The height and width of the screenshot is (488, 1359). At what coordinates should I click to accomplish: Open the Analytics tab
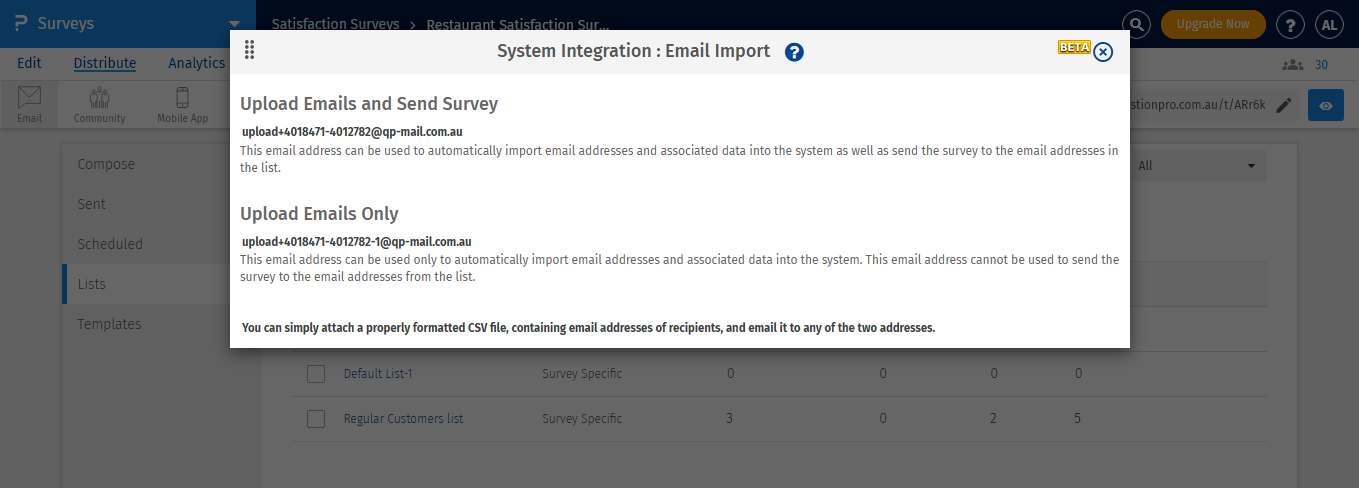point(197,63)
